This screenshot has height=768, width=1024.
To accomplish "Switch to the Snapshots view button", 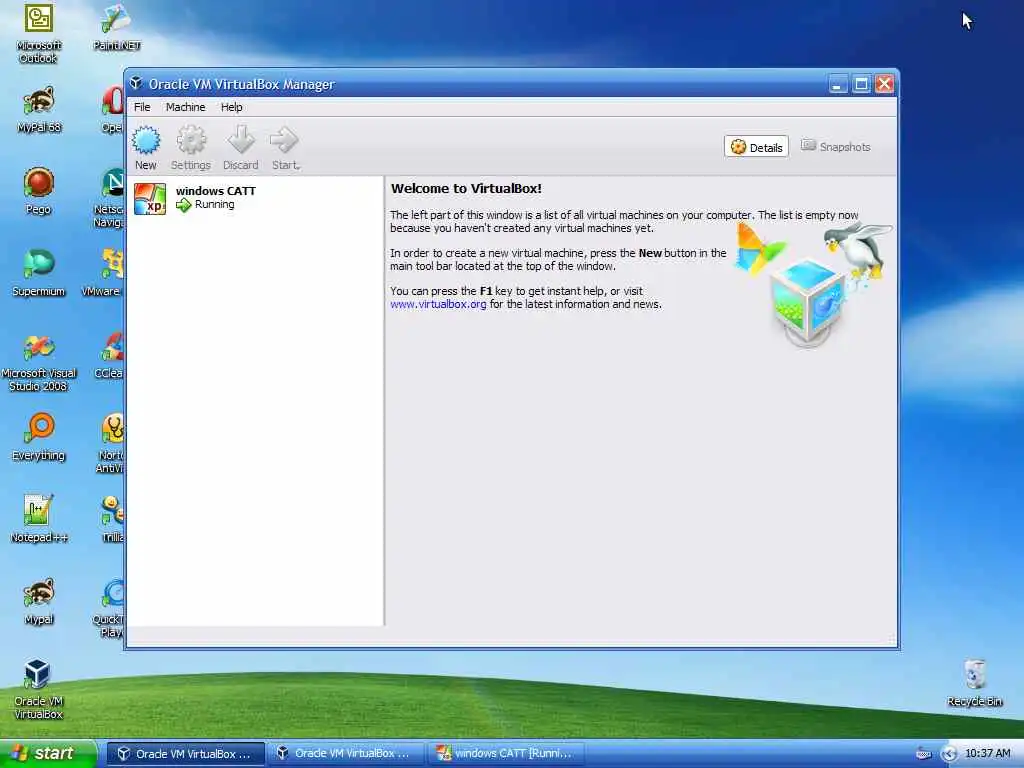I will pos(836,147).
